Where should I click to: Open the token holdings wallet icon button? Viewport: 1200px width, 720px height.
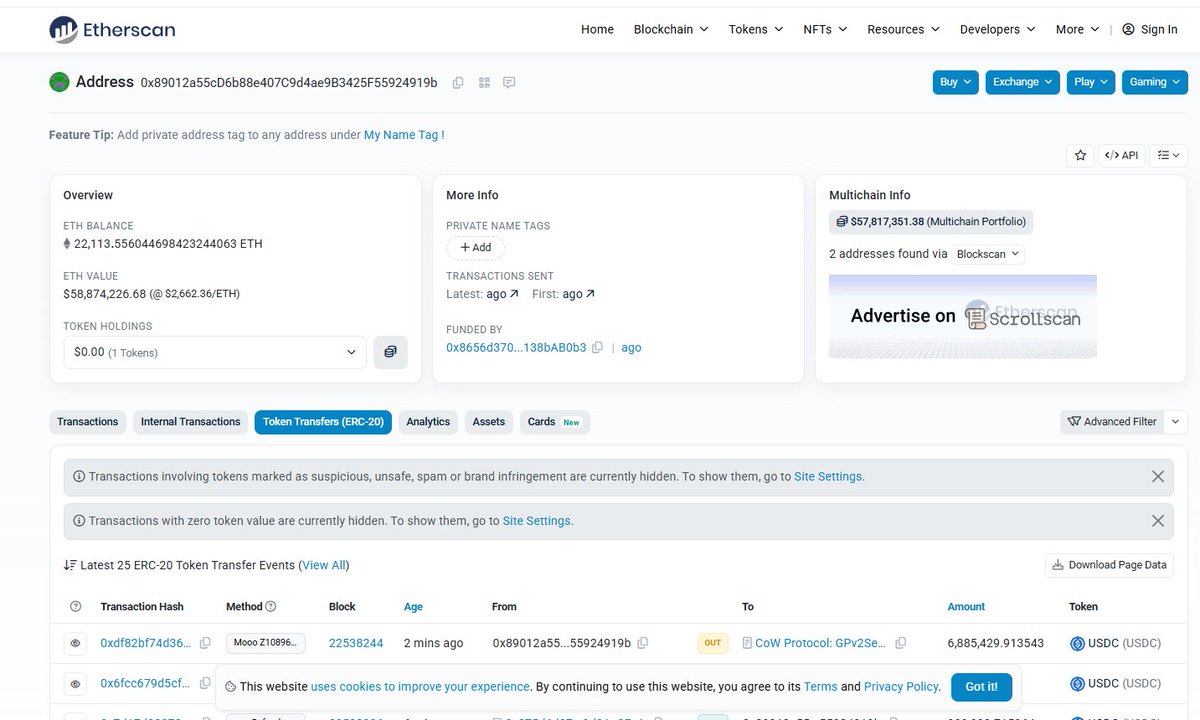click(390, 352)
